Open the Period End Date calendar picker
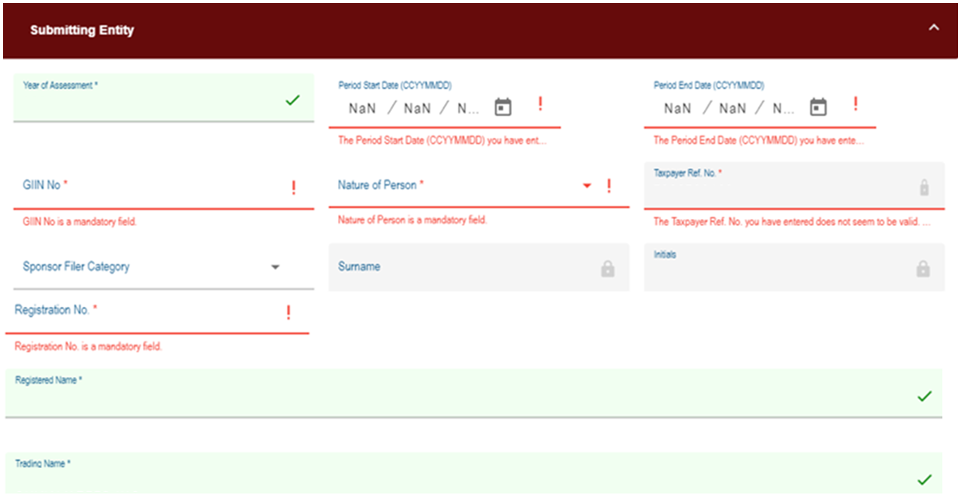 818,107
